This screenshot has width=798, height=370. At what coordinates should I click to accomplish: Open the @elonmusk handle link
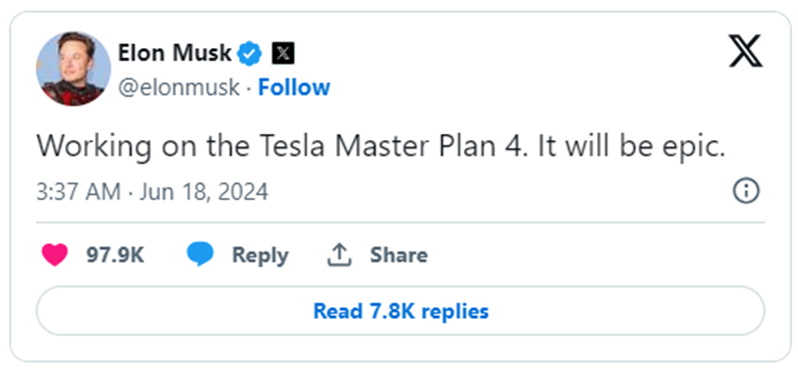pos(179,88)
